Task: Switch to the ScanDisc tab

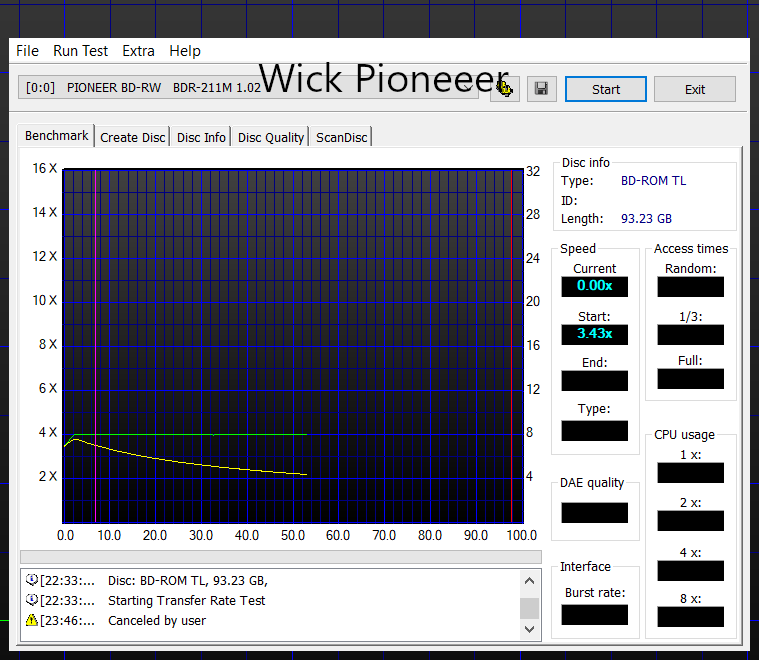Action: coord(341,138)
